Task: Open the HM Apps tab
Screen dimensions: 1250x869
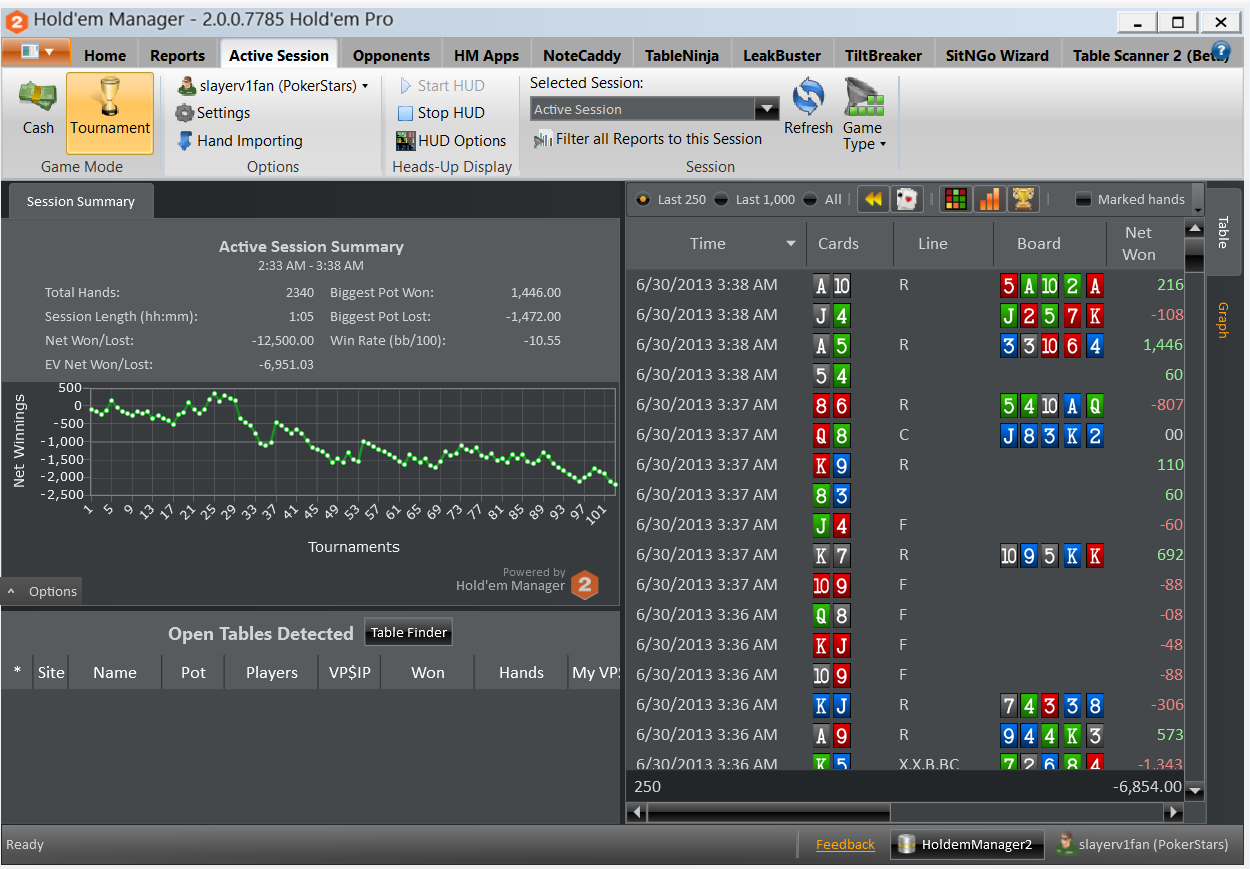Action: pyautogui.click(x=486, y=55)
